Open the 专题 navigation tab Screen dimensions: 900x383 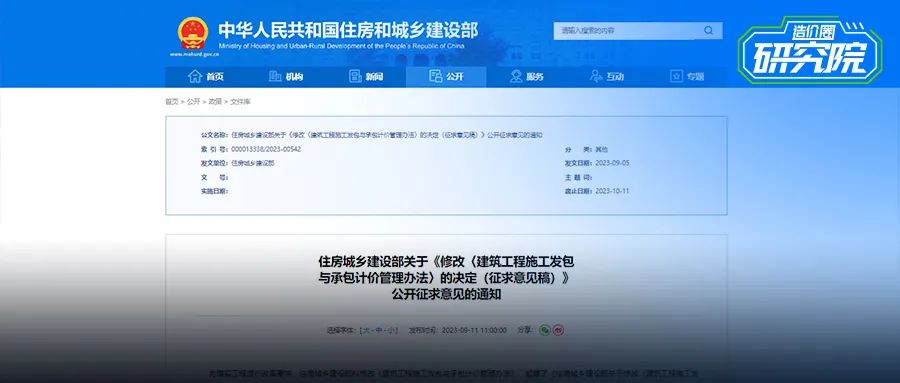tap(687, 76)
